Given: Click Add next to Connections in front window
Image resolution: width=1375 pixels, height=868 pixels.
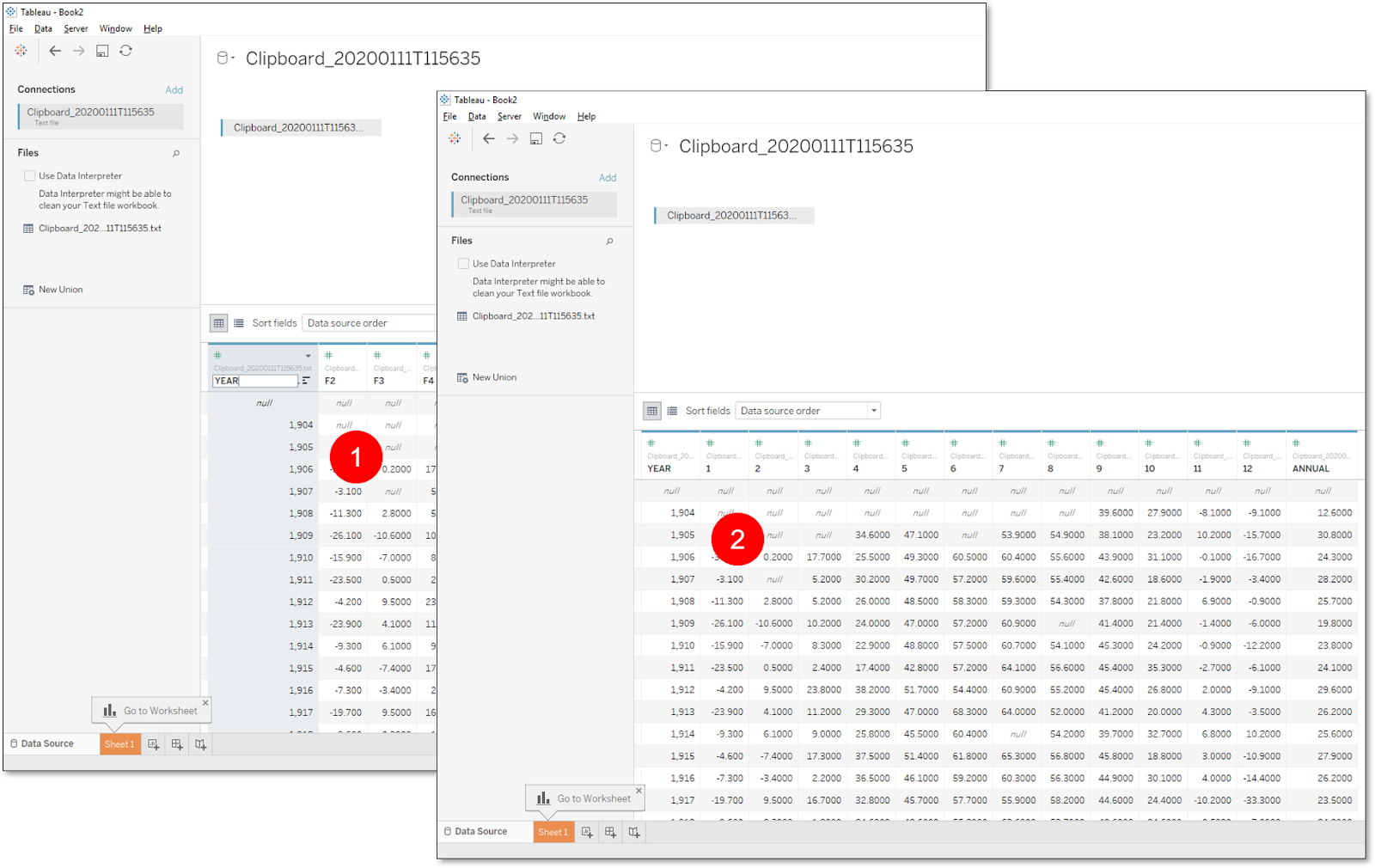Looking at the screenshot, I should tap(608, 178).
